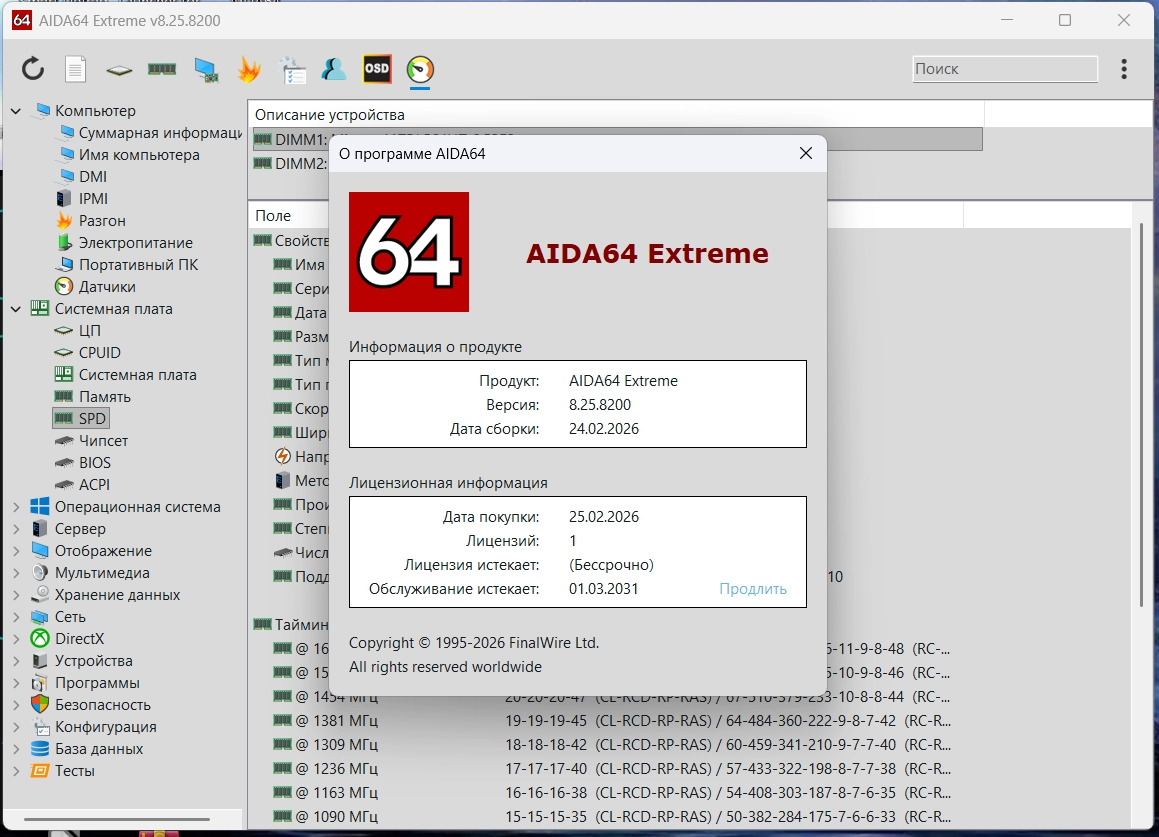Viewport: 1159px width, 837px height.
Task: Select the DIMM2 device row
Action: [x=300, y=163]
